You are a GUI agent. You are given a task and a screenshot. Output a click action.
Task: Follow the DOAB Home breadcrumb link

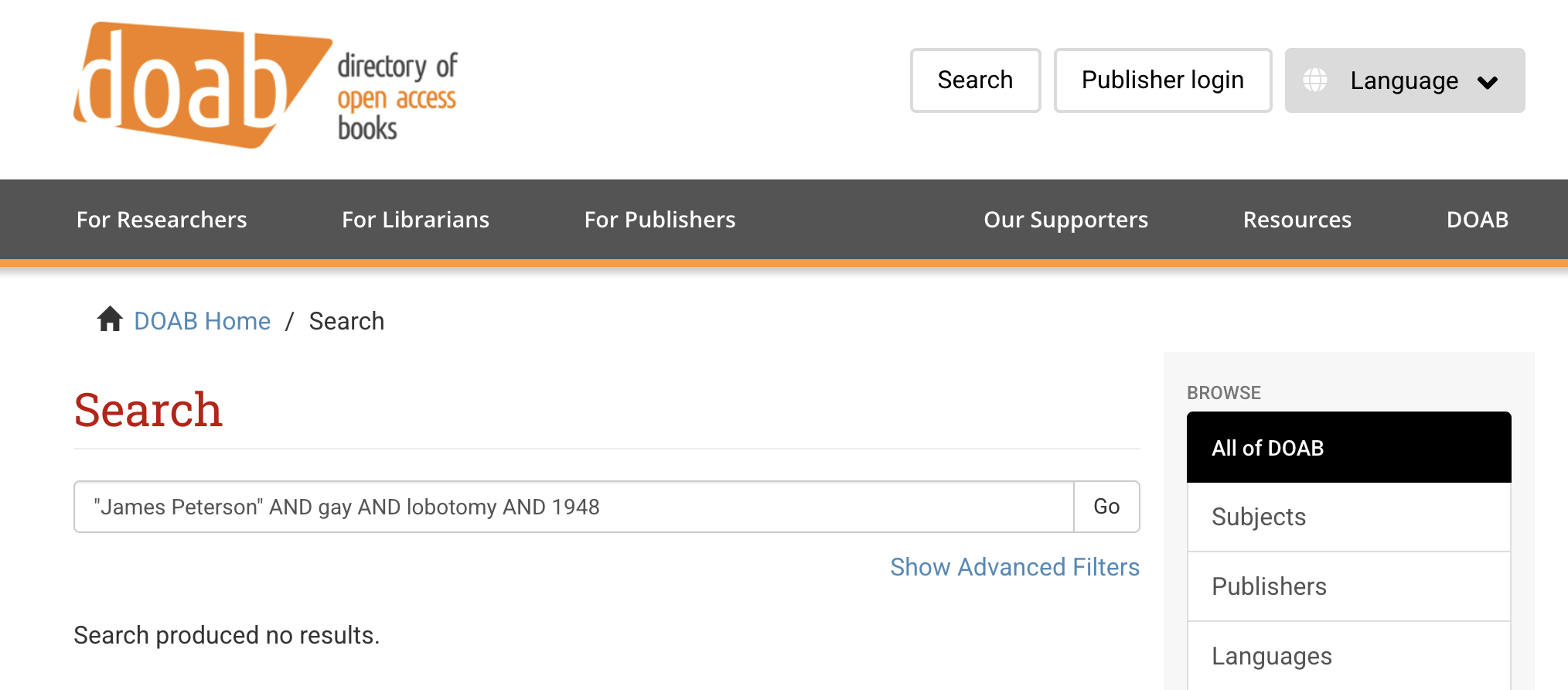click(202, 321)
